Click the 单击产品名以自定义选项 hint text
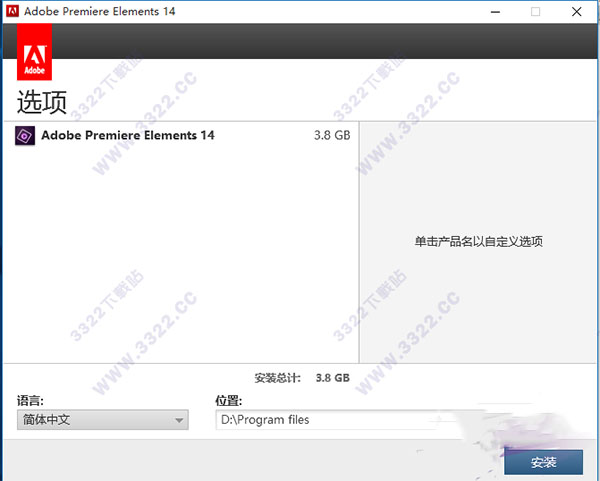The image size is (600, 481). 478,242
